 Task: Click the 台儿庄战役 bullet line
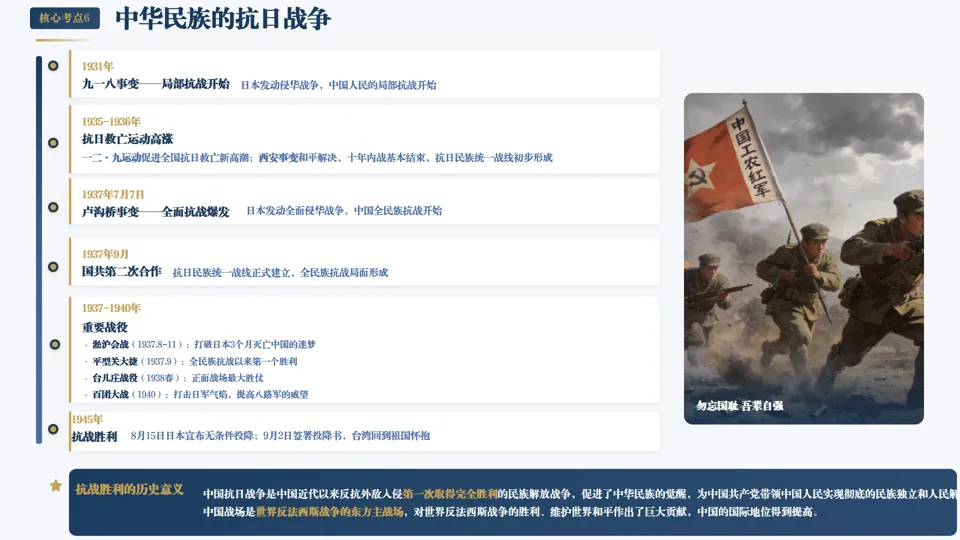click(178, 378)
